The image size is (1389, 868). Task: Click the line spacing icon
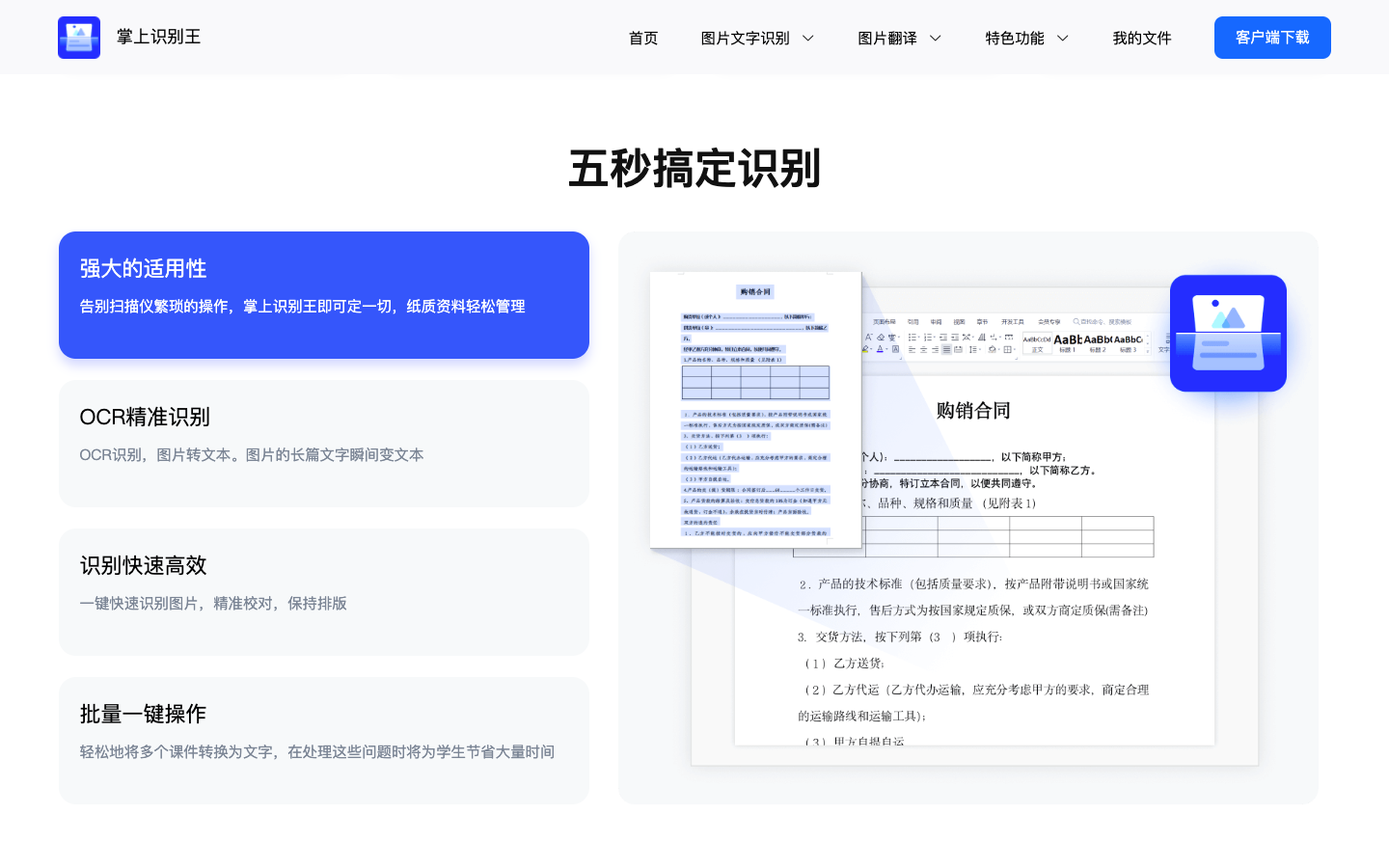(973, 349)
